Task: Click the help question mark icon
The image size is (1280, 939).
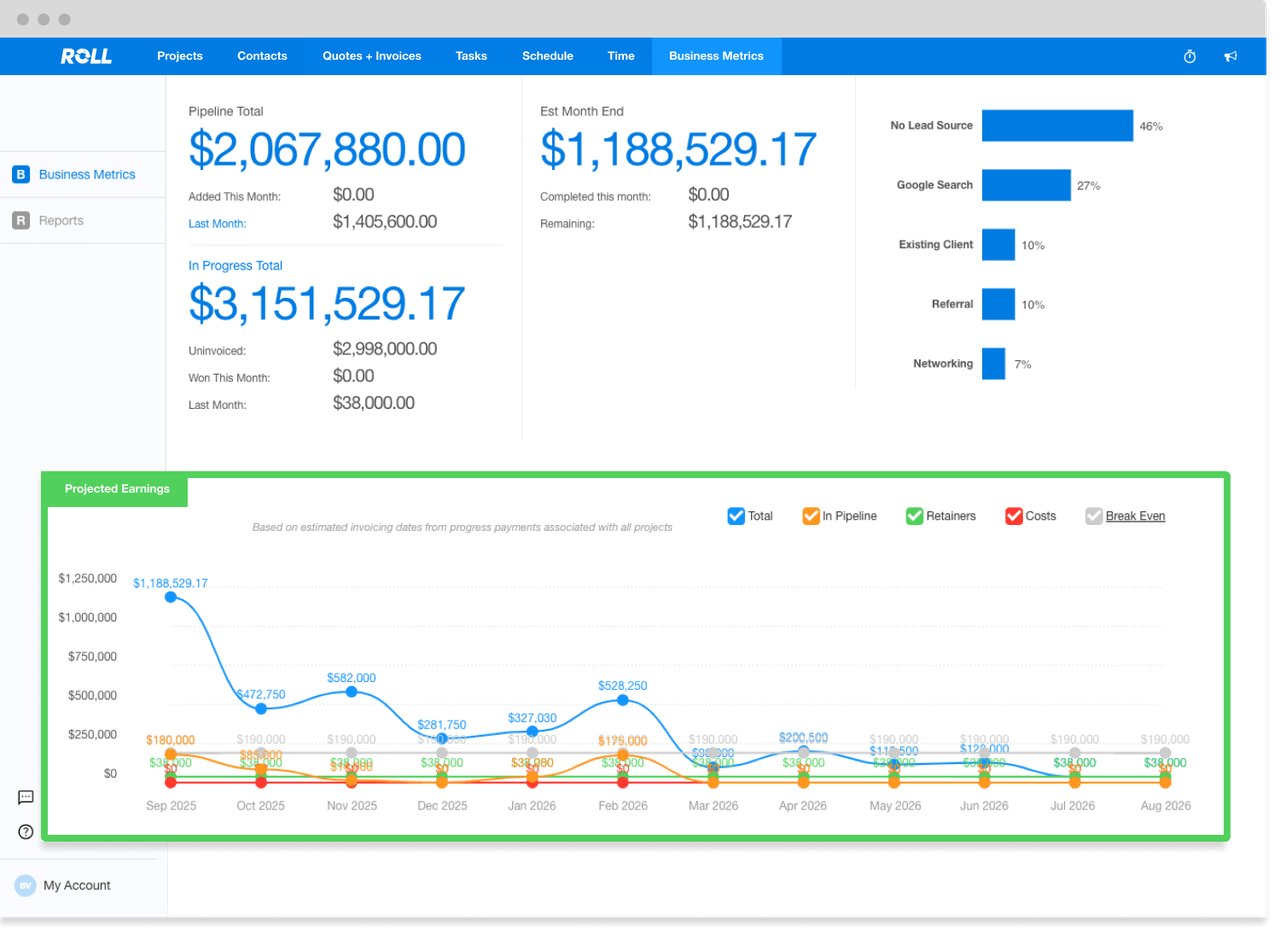Action: [26, 832]
